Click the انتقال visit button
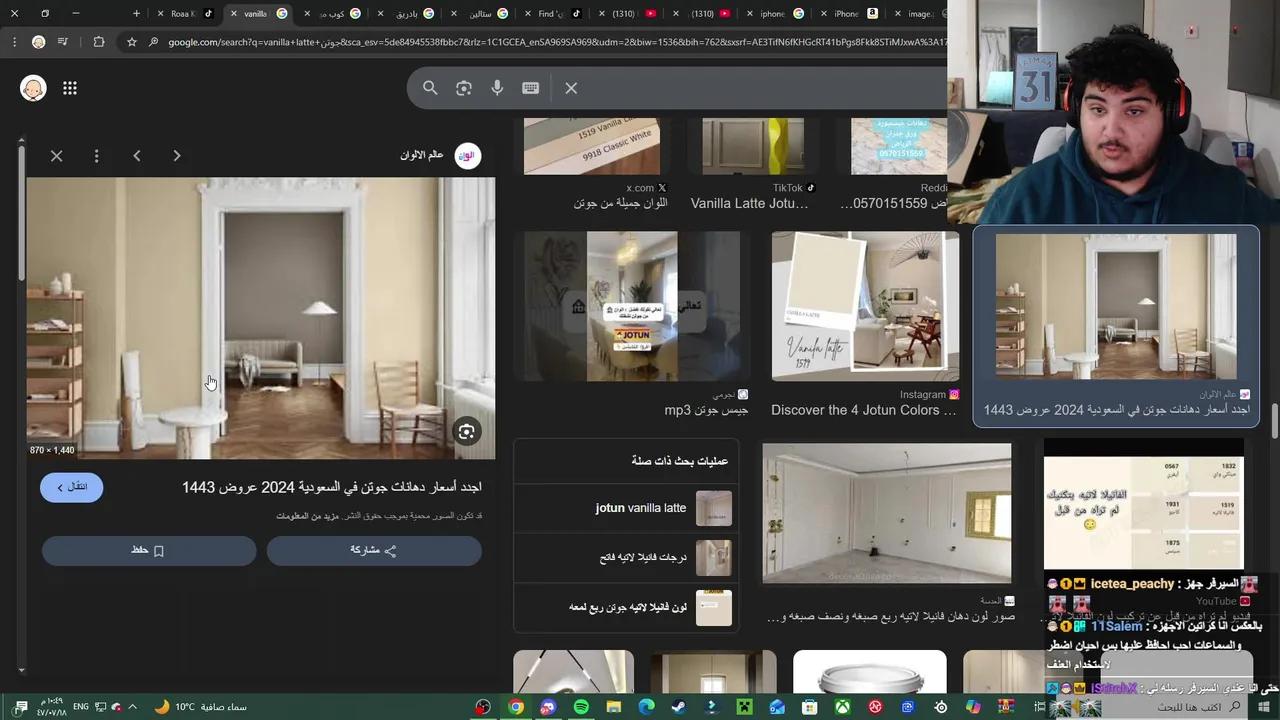Screen dimensions: 1280x720 pos(72,487)
